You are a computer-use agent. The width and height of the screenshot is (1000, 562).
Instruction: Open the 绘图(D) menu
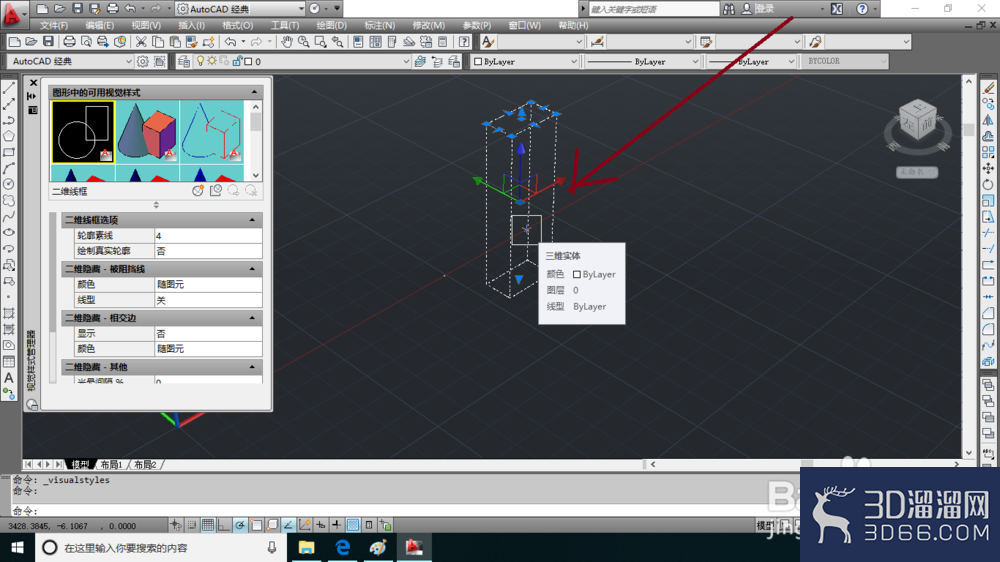(331, 26)
